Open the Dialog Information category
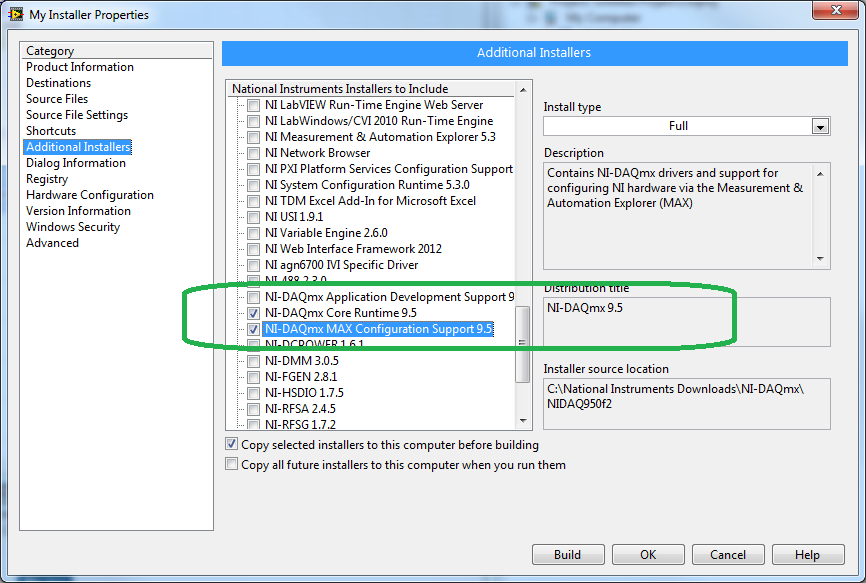 tap(76, 163)
